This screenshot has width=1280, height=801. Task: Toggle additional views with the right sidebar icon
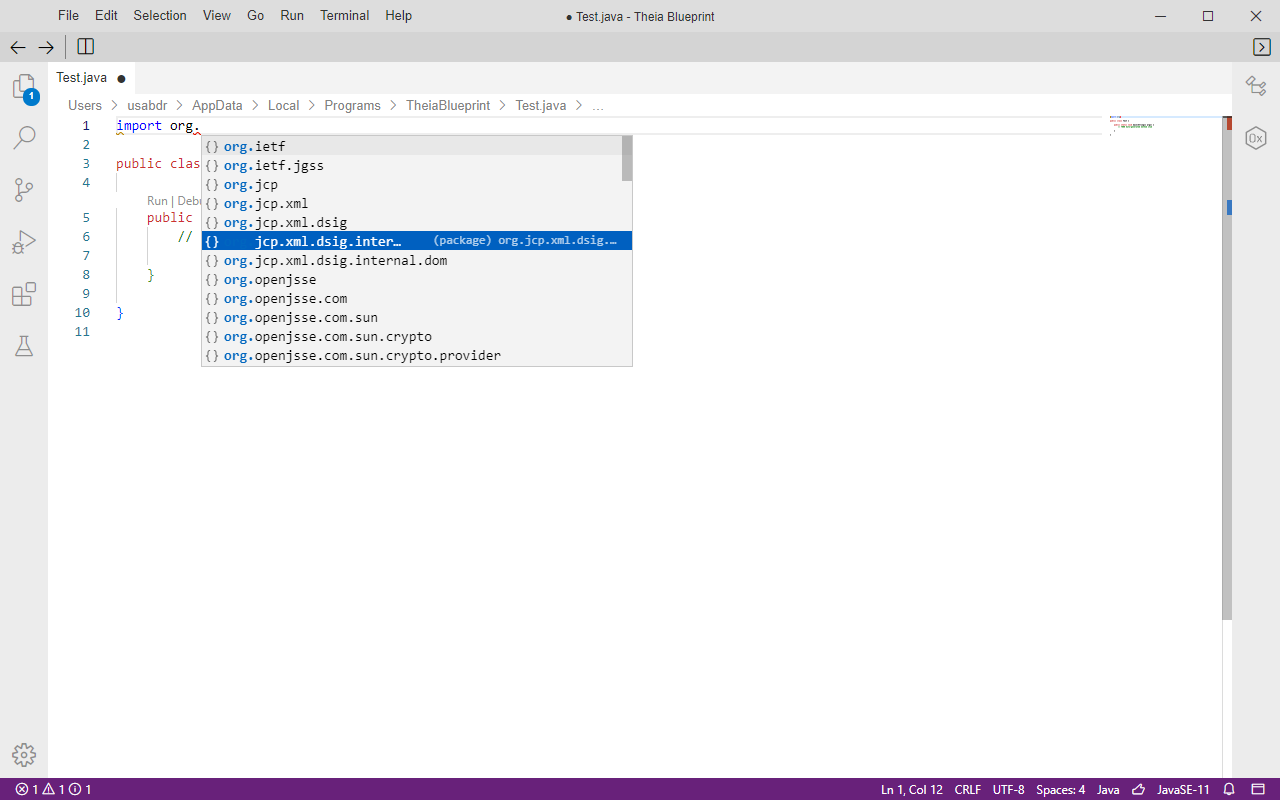coord(1256,86)
